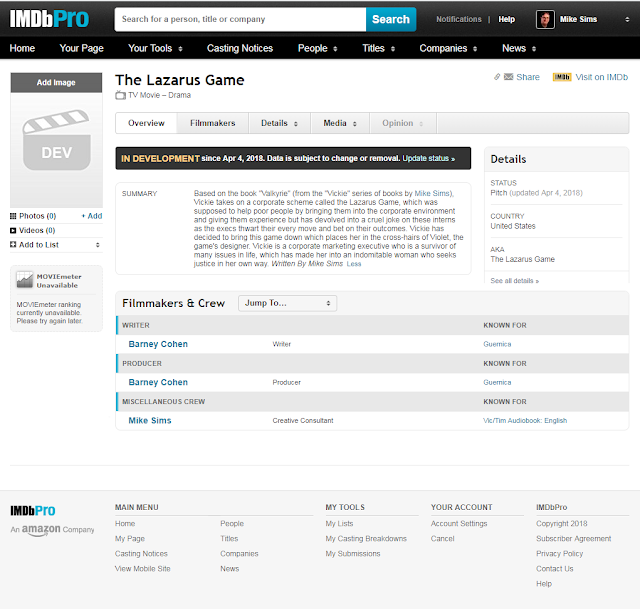
Task: Click the MOVIEmeter chart icon
Action: pyautogui.click(x=24, y=280)
